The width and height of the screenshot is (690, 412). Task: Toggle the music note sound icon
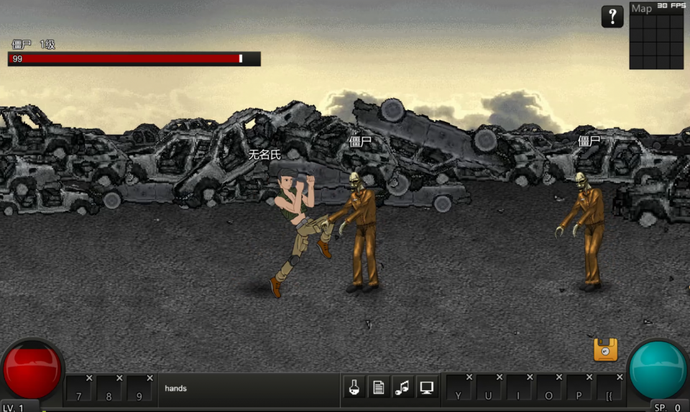(x=402, y=388)
